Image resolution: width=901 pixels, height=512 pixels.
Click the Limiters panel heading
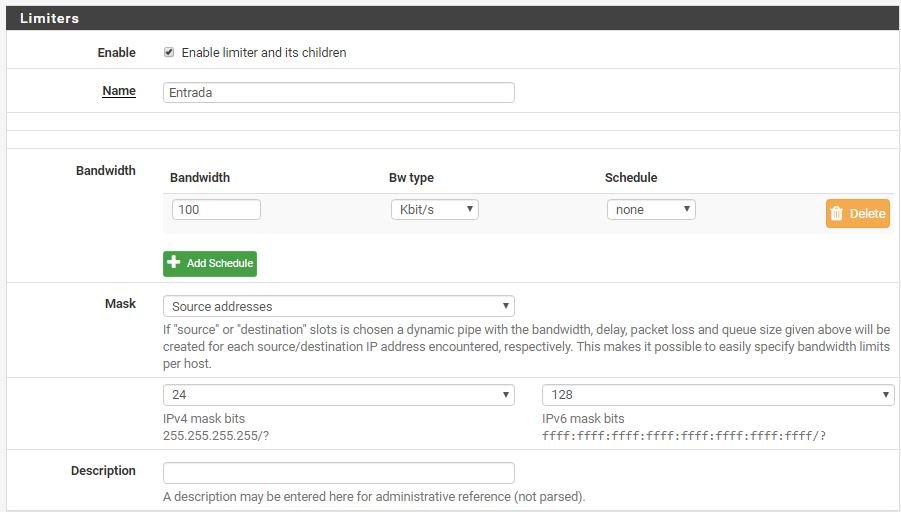(x=49, y=18)
